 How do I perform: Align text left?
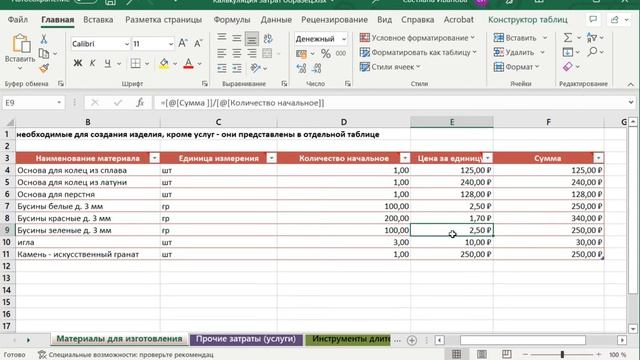coord(222,53)
